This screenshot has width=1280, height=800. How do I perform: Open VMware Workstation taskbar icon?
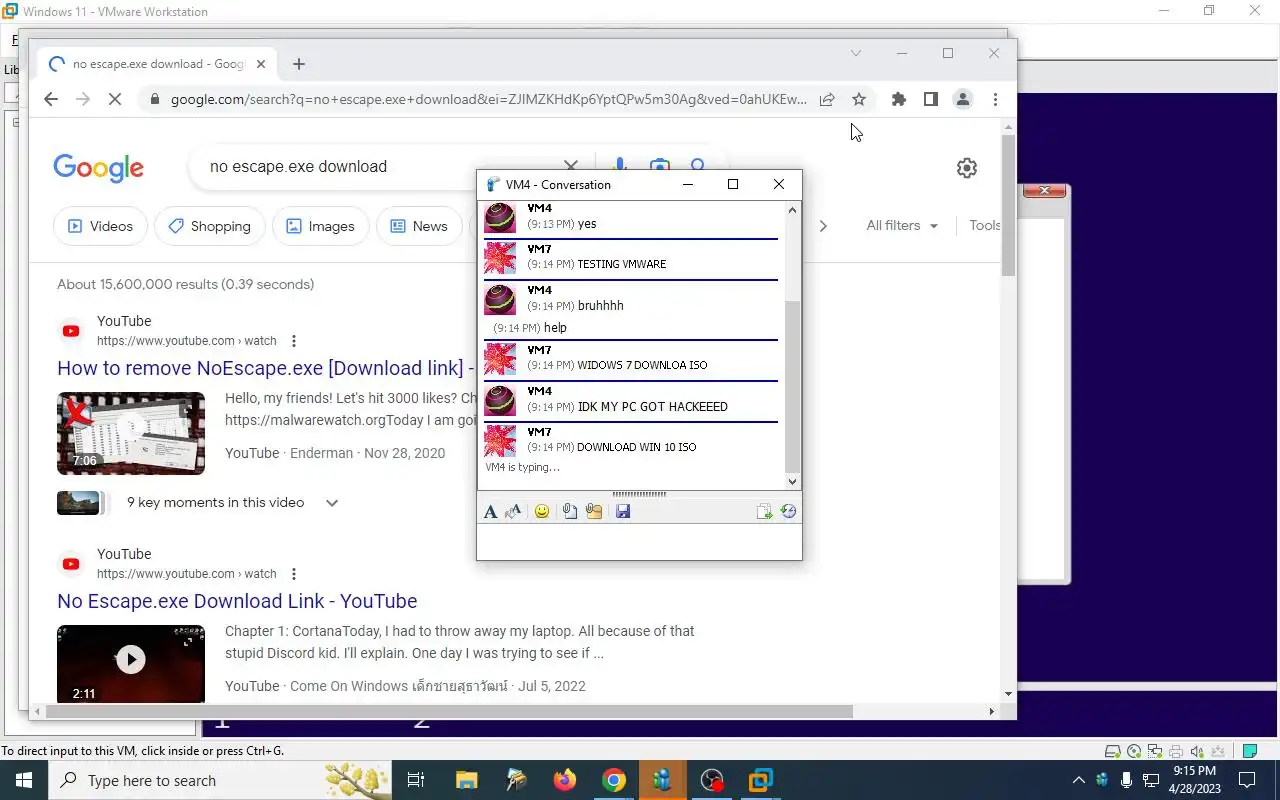pyautogui.click(x=761, y=780)
